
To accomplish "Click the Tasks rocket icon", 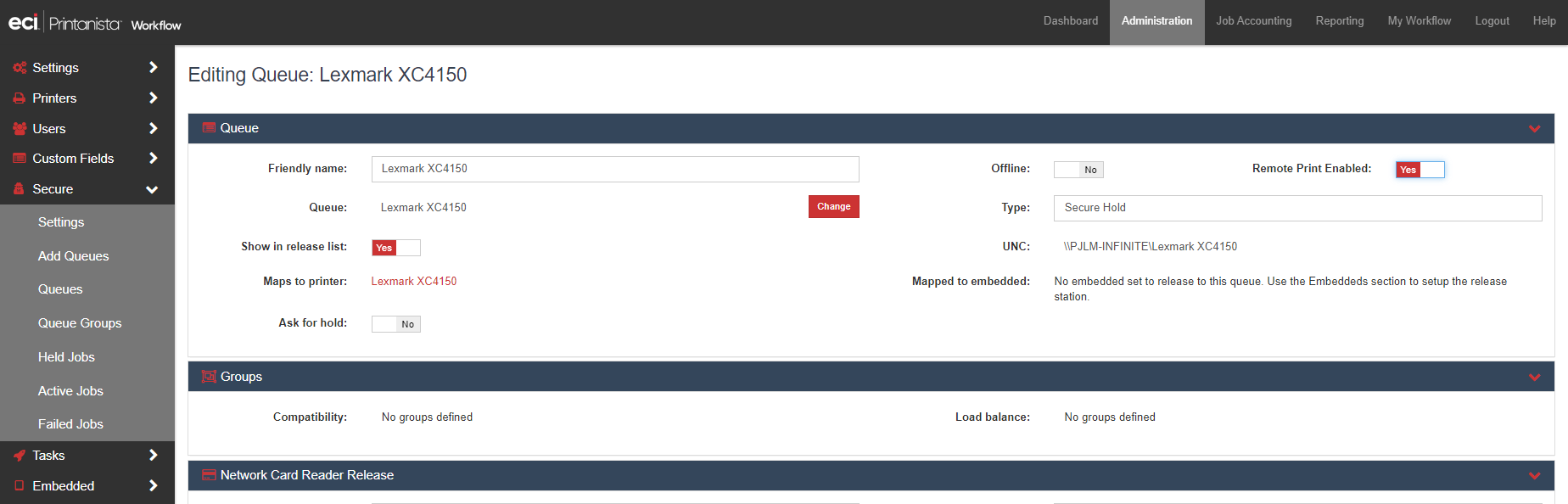I will (20, 456).
